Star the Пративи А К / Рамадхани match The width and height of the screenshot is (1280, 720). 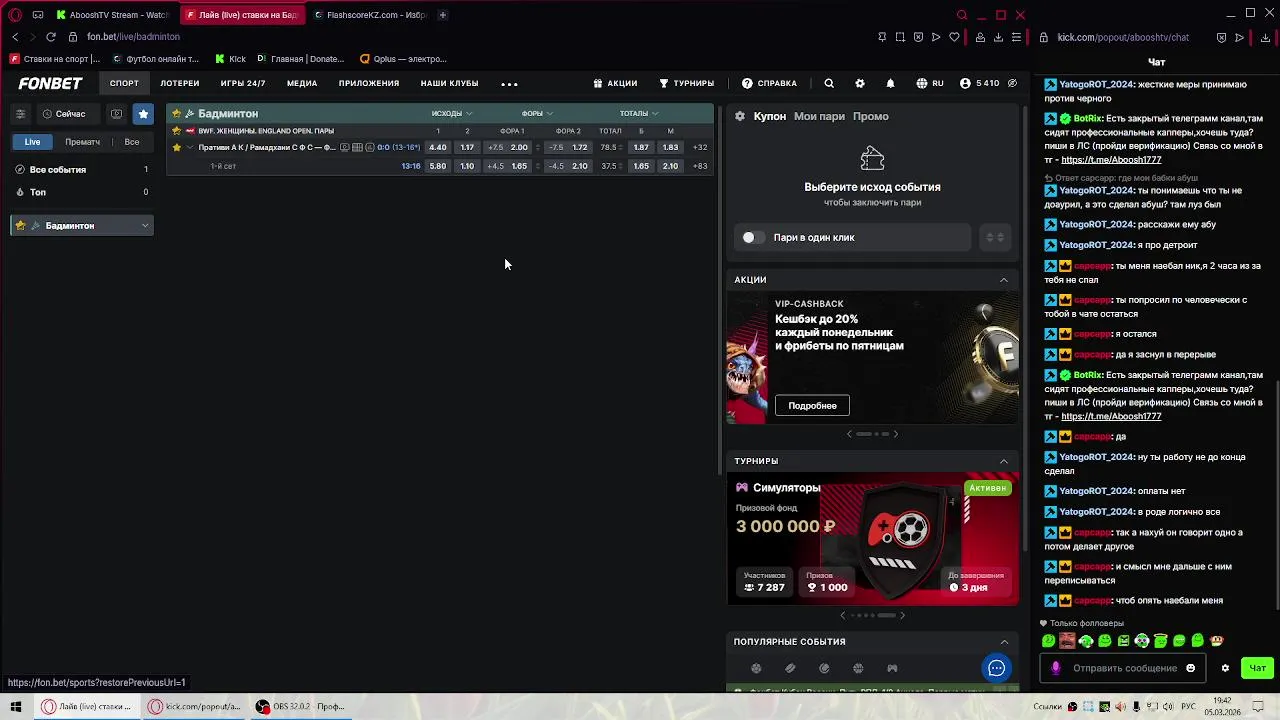(177, 148)
